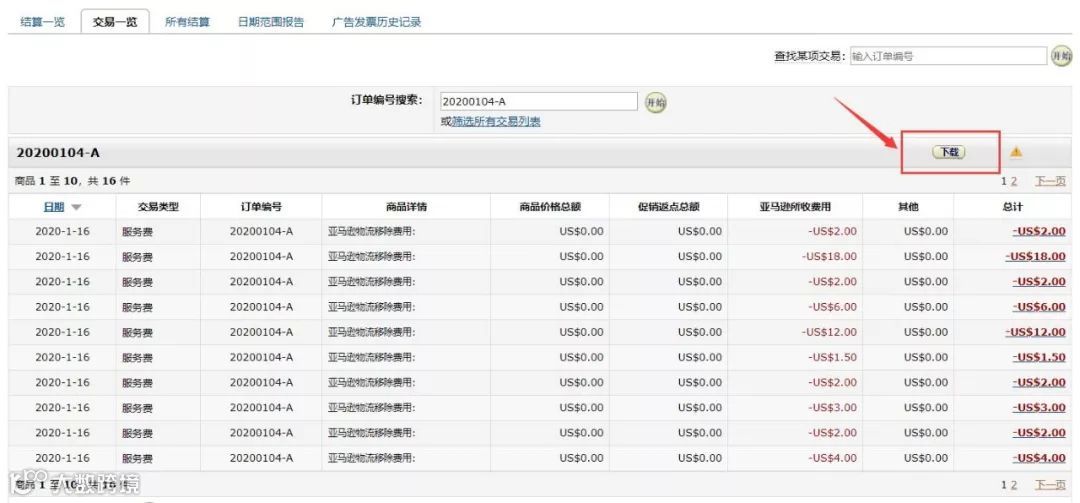Click the top 下一页 link
This screenshot has height=503, width=1080.
1050,181
